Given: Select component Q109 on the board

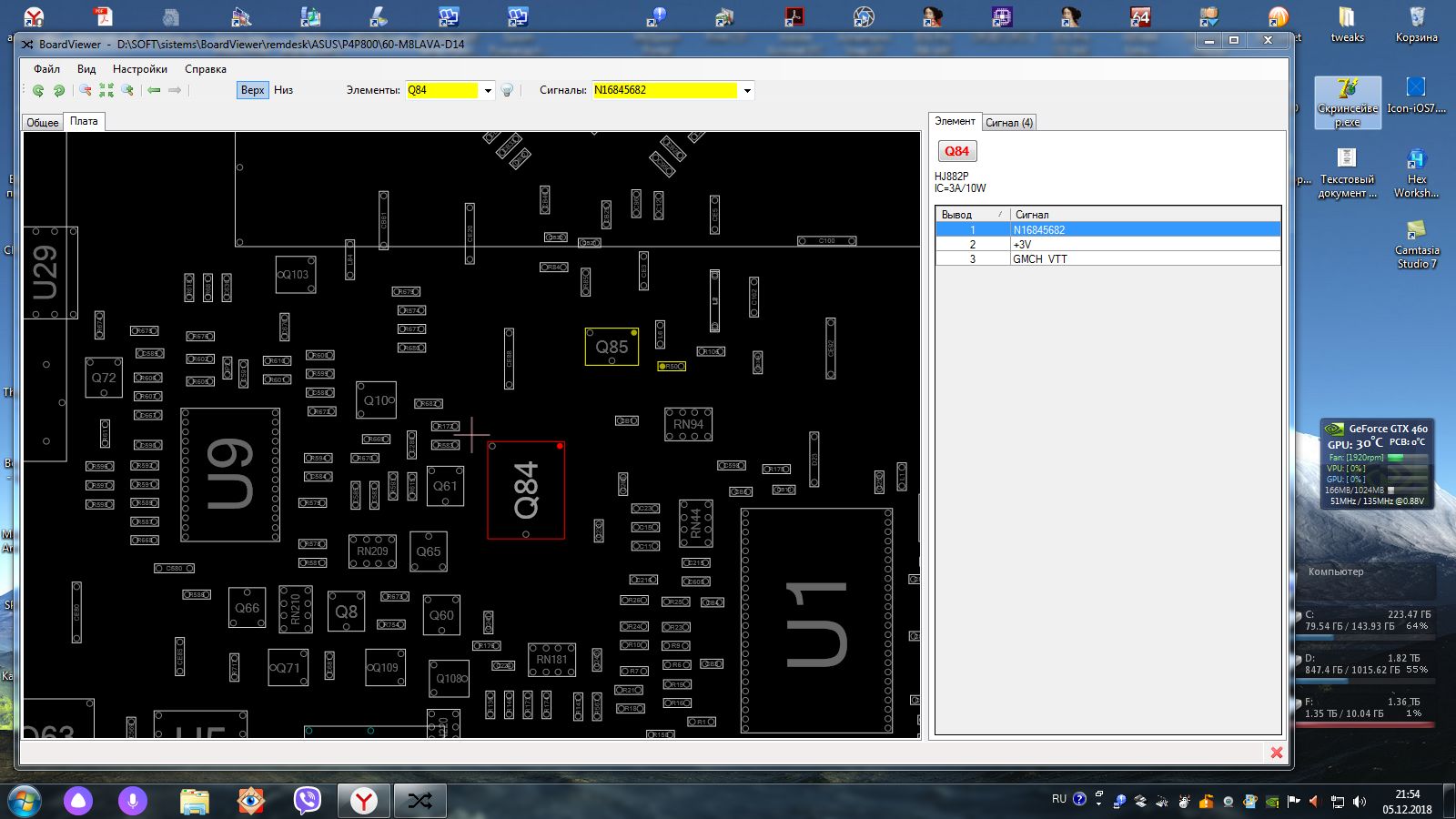Looking at the screenshot, I should pyautogui.click(x=385, y=668).
